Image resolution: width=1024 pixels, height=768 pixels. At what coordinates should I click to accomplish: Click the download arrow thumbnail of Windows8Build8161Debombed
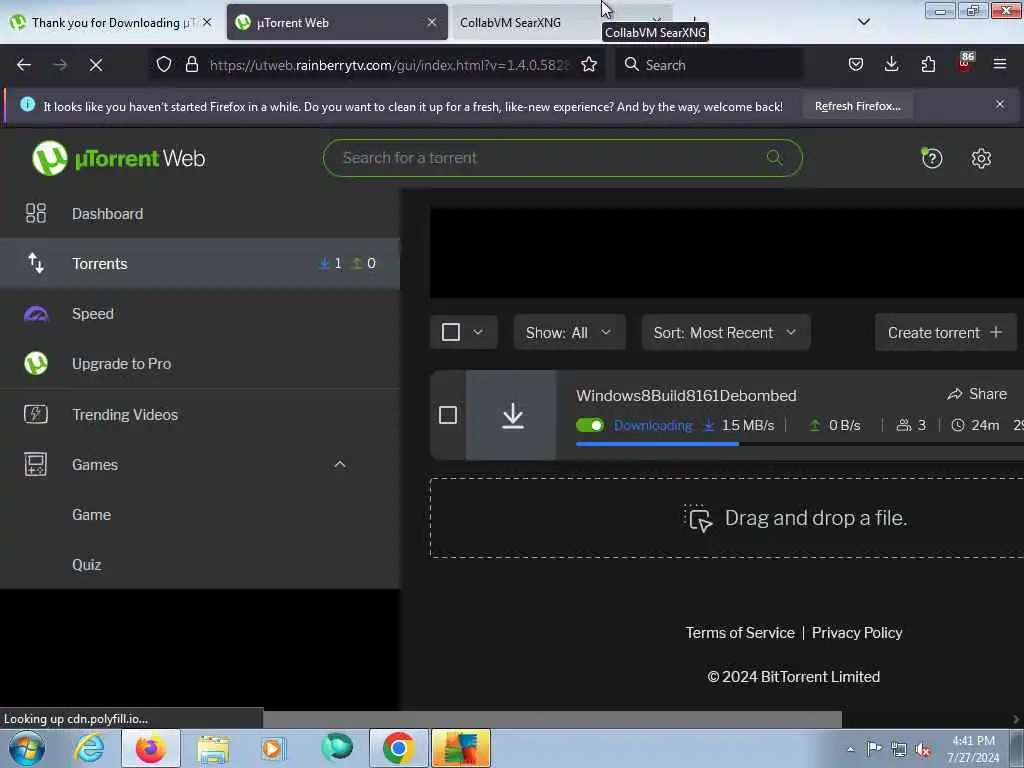pyautogui.click(x=512, y=415)
